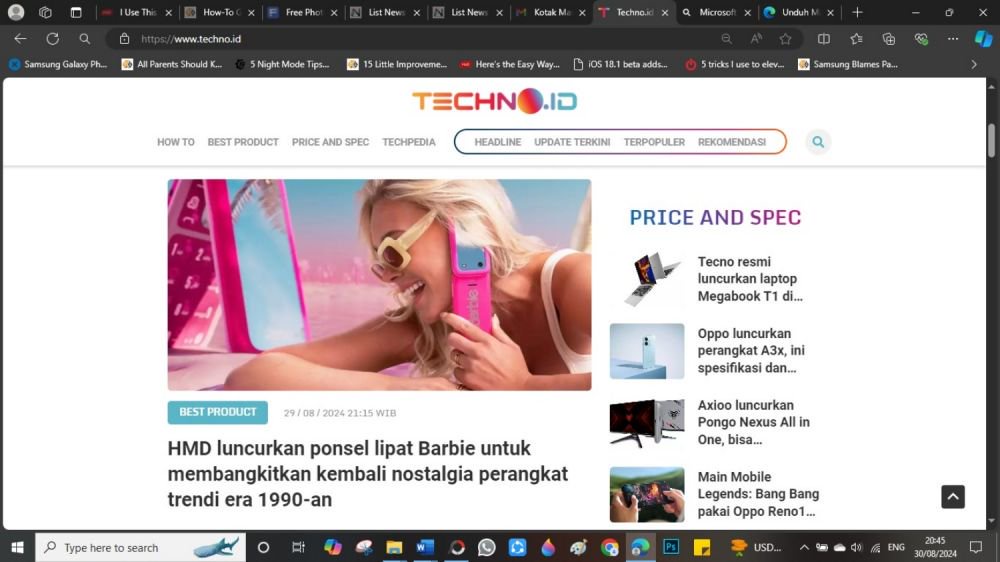Select HEADLINE in the rounded nav
Viewport: 1000px width, 562px height.
pos(497,142)
